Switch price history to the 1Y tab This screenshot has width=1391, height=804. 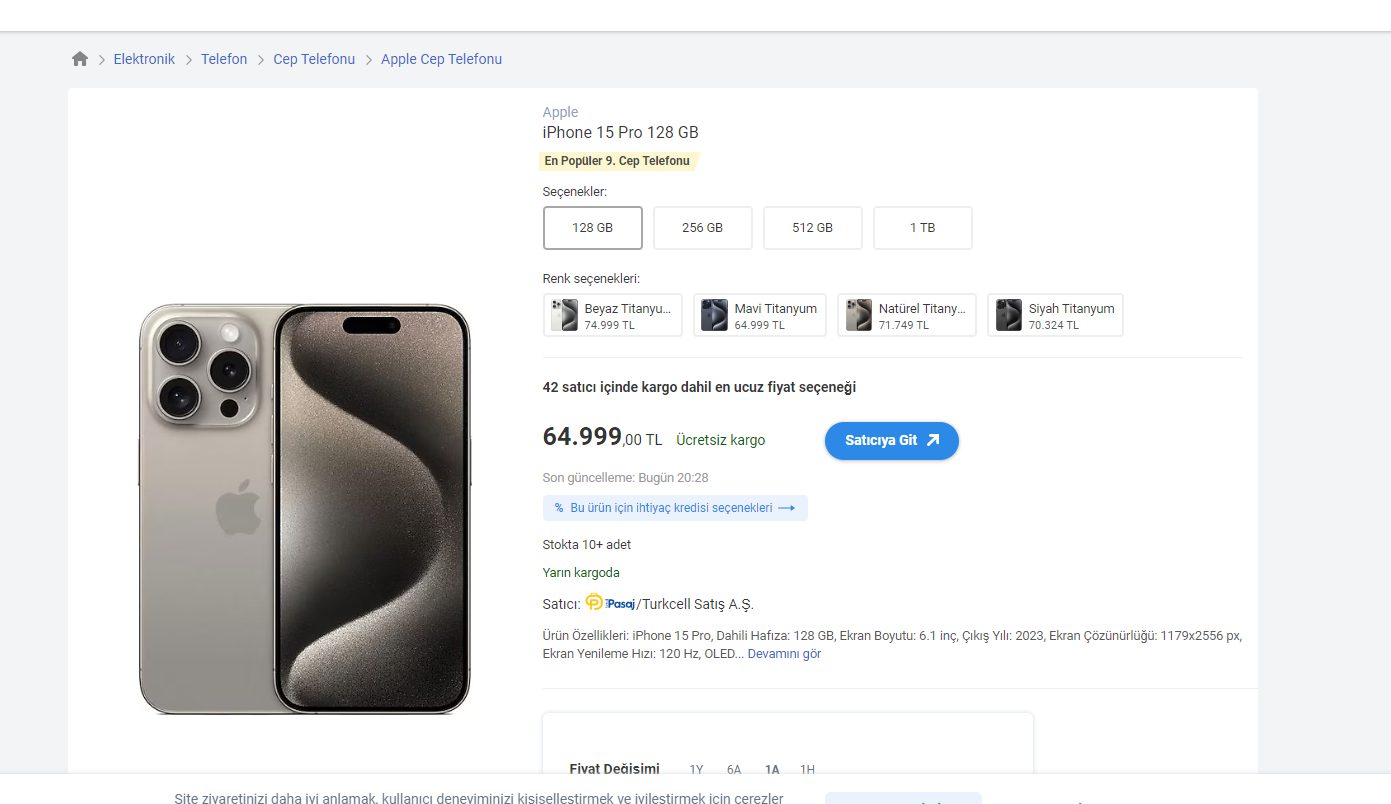coord(696,769)
